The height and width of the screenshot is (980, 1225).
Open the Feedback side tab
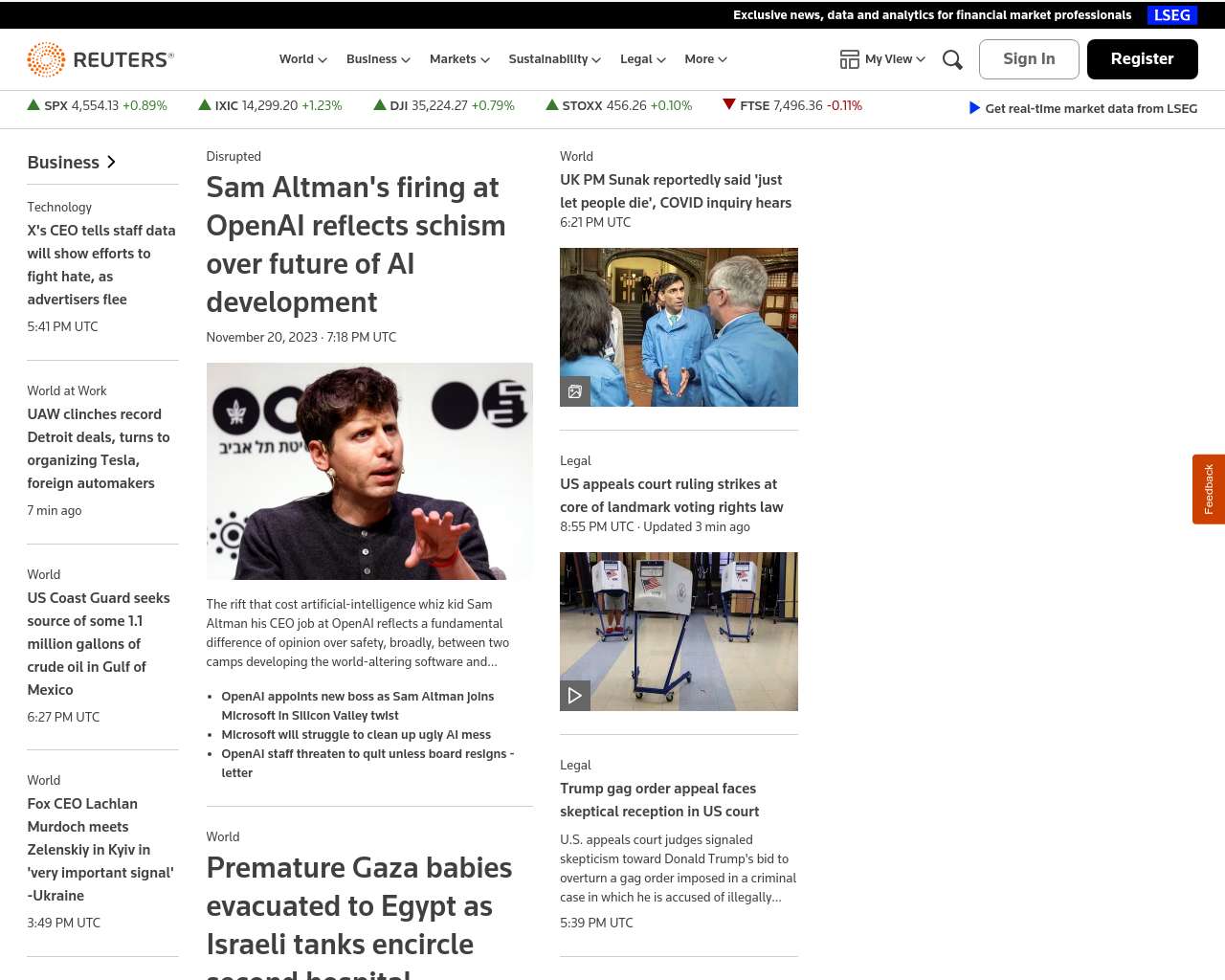pyautogui.click(x=1209, y=489)
